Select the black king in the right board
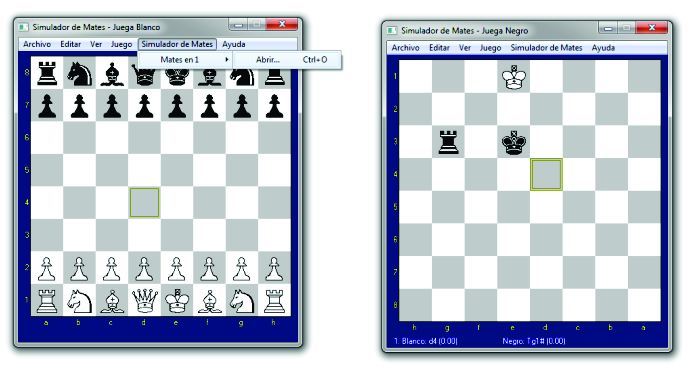The width and height of the screenshot is (697, 377). pyautogui.click(x=514, y=142)
